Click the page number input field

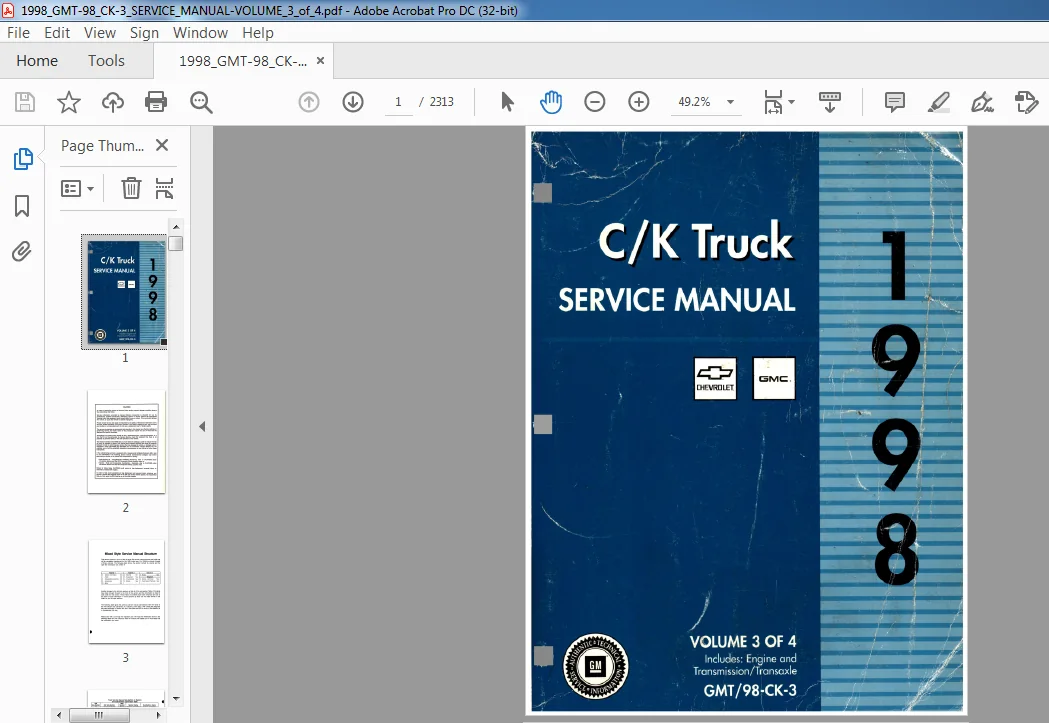click(x=399, y=102)
